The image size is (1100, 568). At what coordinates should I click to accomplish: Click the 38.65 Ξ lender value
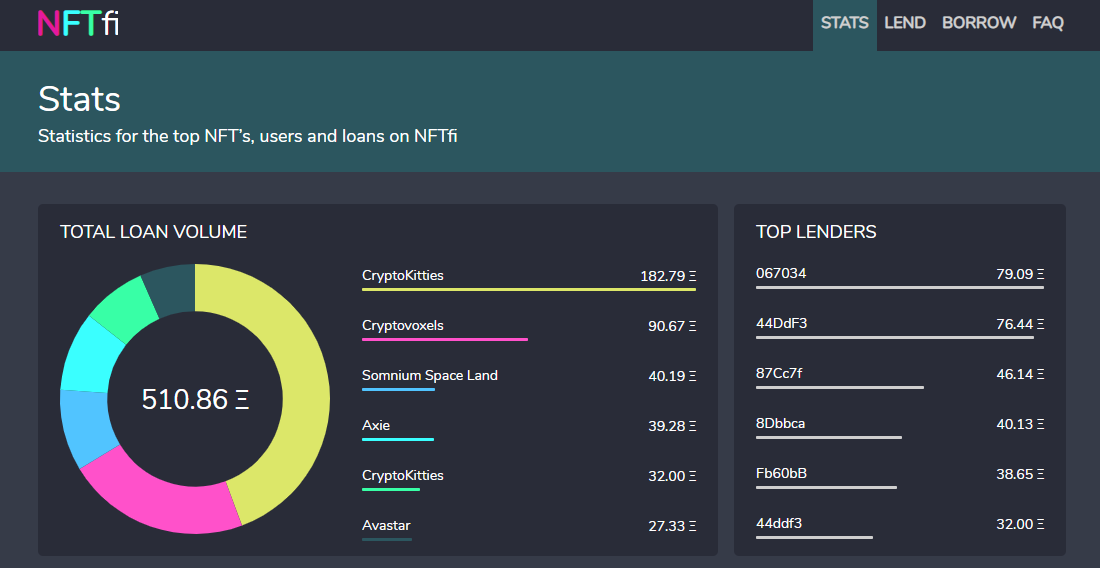click(x=1020, y=474)
